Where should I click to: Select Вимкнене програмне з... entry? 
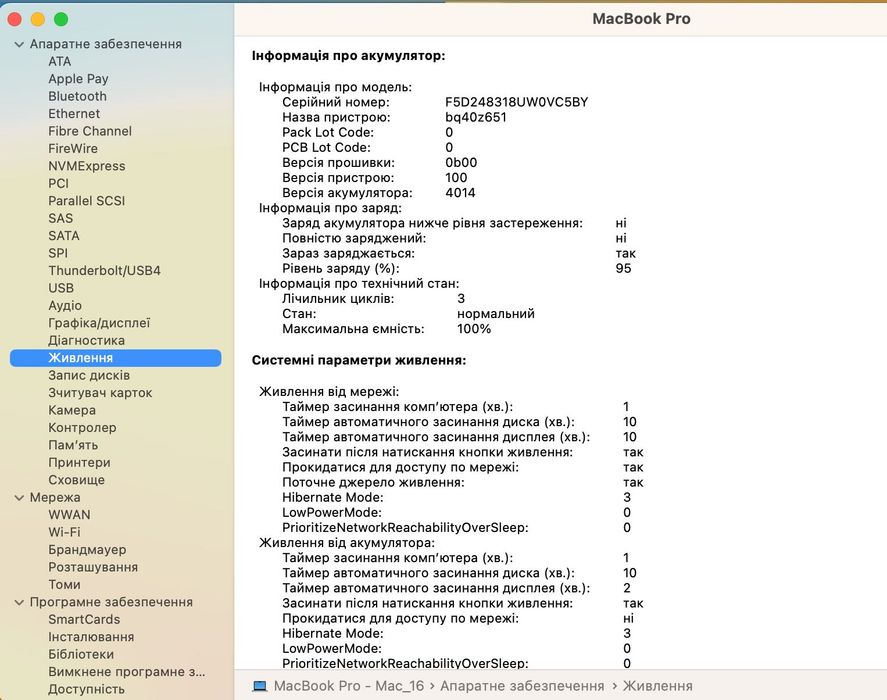coord(127,672)
